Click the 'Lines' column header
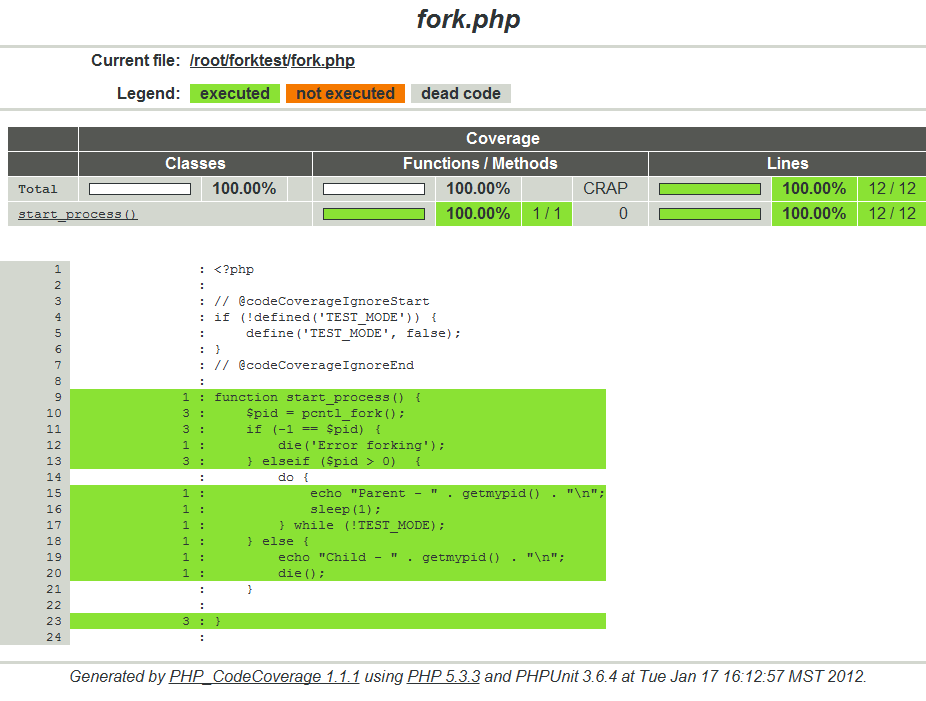The height and width of the screenshot is (701, 926). point(787,164)
